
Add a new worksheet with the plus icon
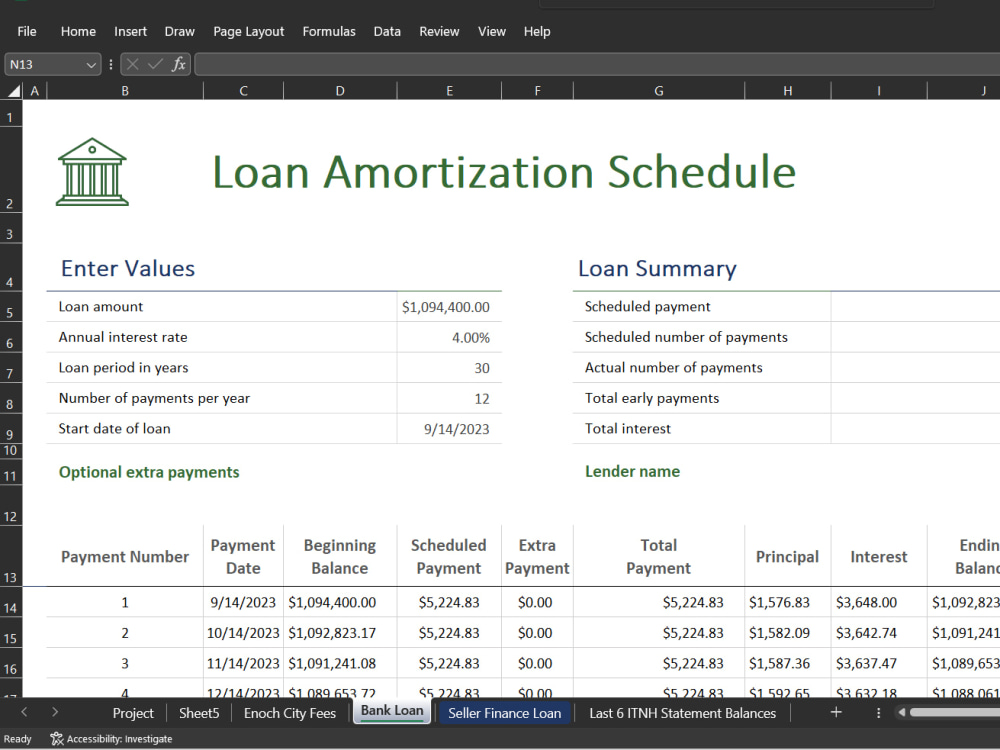pos(836,713)
